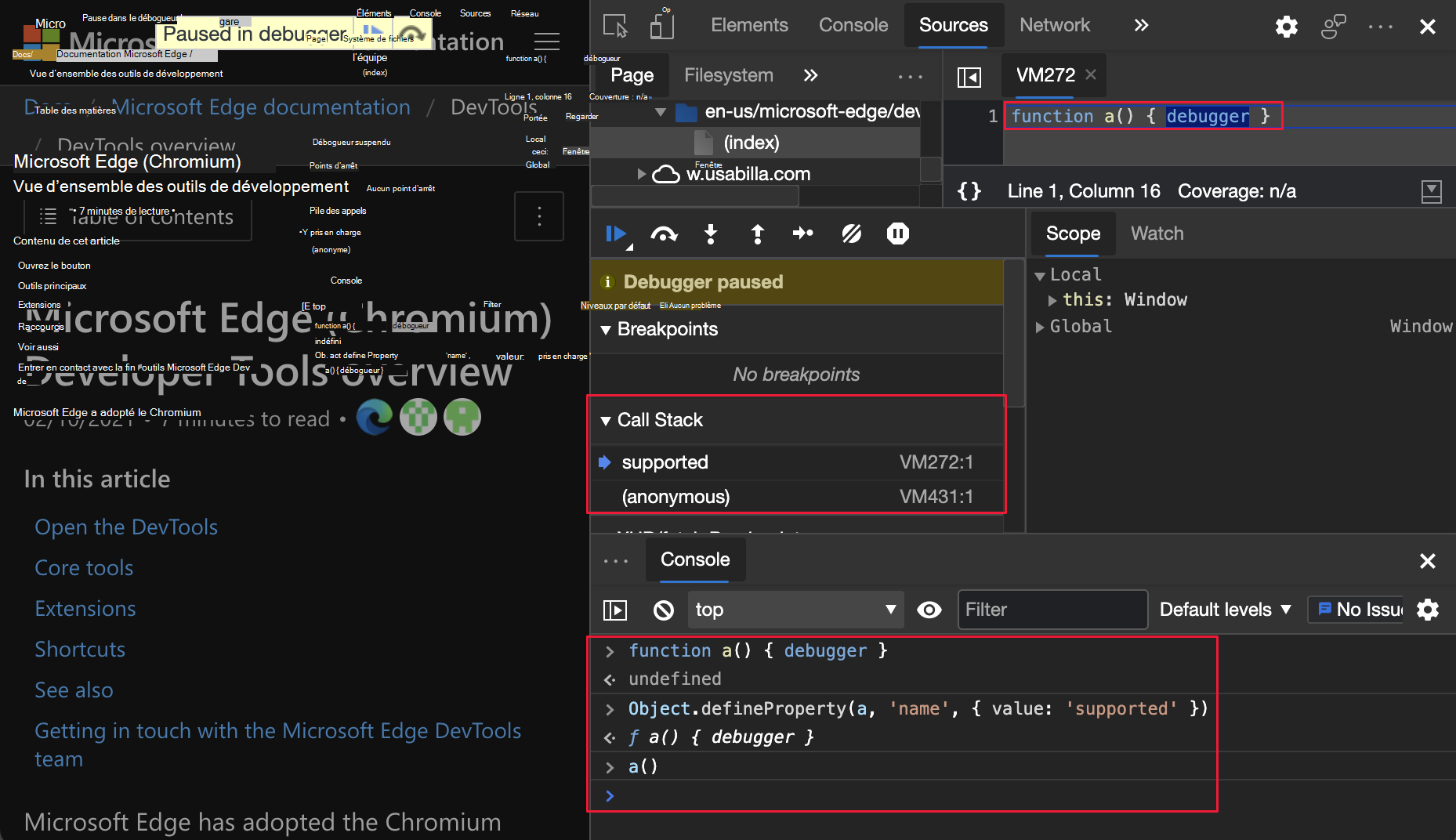Open the 'Open the DevTools' article link

pyautogui.click(x=126, y=527)
